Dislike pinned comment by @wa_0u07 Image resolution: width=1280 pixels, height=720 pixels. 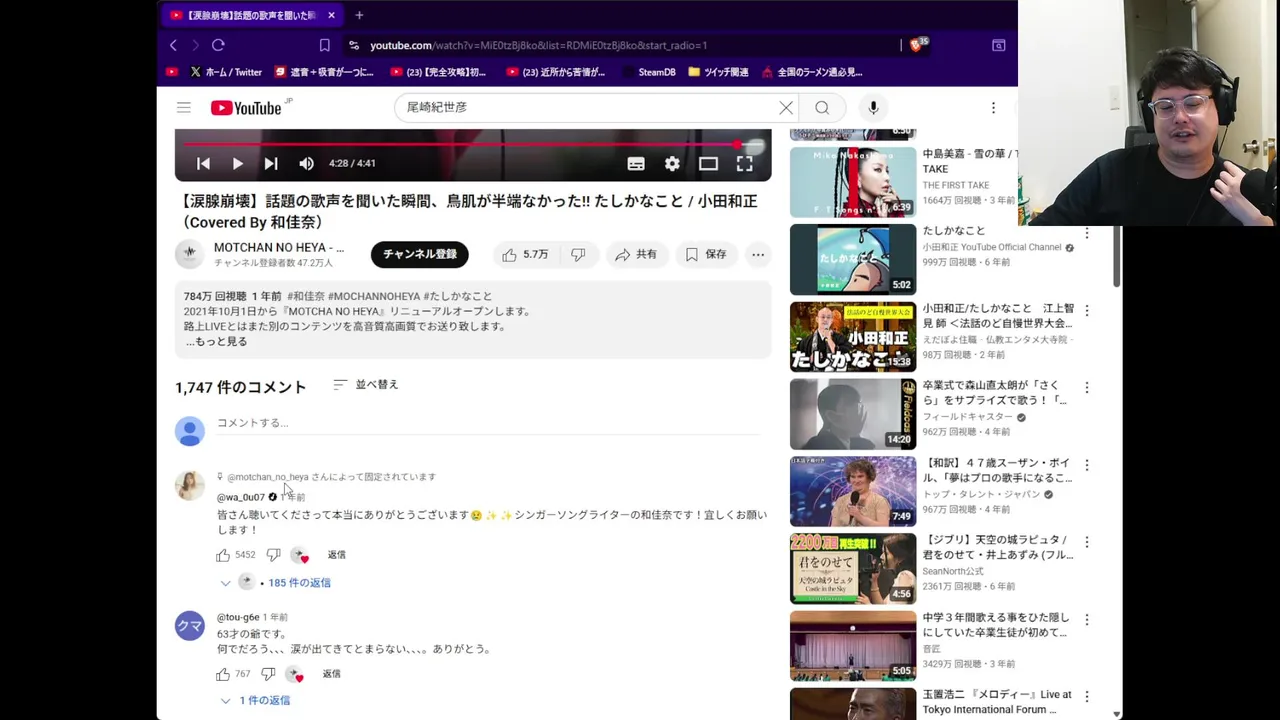click(273, 555)
